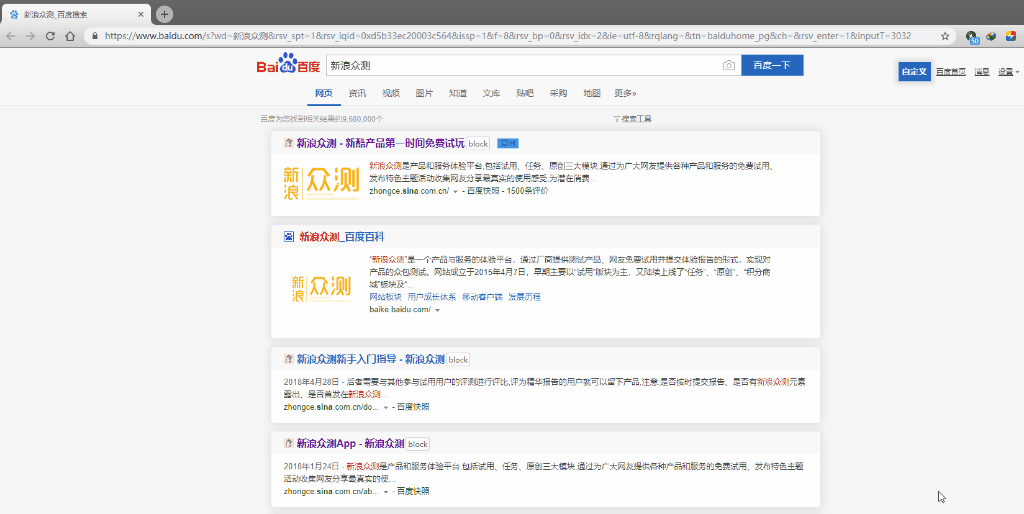Click the Baike icon beside 新浪众测_百度百科

[289, 236]
